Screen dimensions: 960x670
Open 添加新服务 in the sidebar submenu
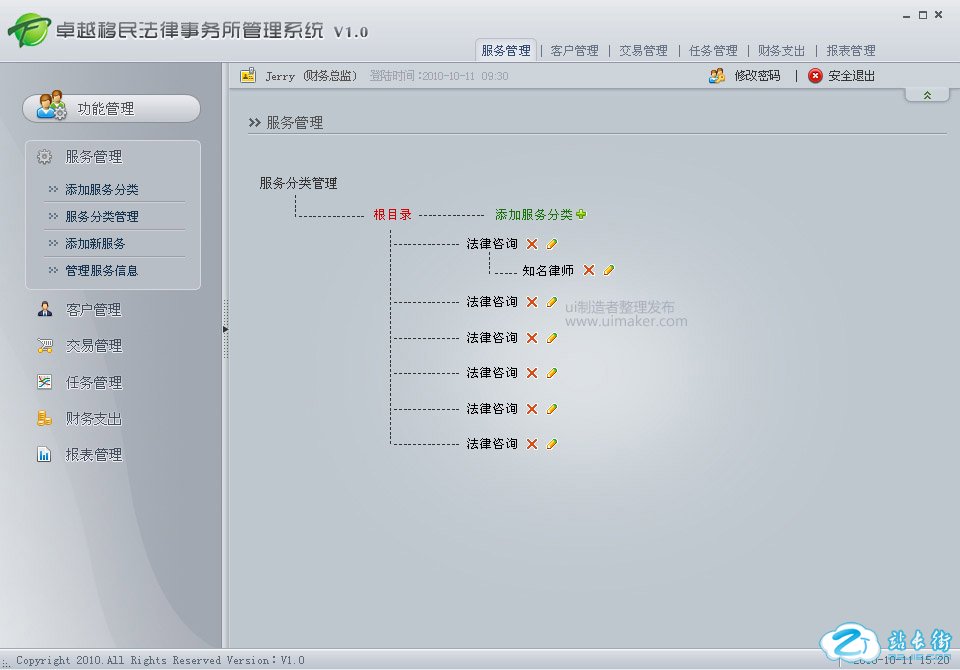(95, 244)
